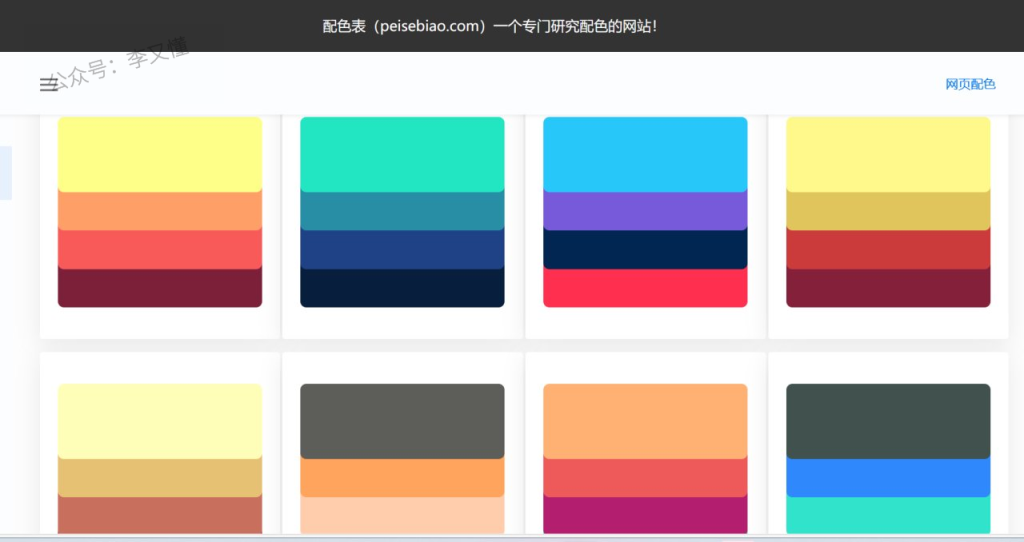Viewport: 1024px width, 542px height.
Task: Select the coral red stripe in the first palette
Action: tap(160, 249)
